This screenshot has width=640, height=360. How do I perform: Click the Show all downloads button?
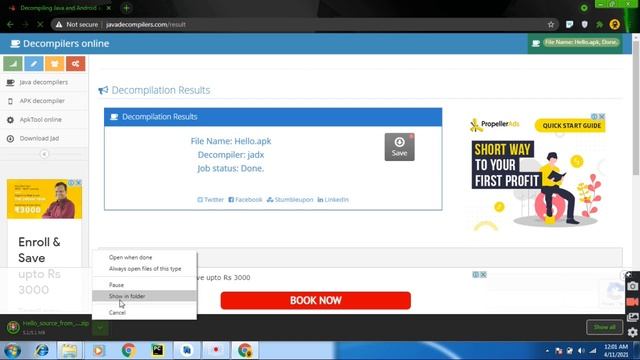[604, 327]
